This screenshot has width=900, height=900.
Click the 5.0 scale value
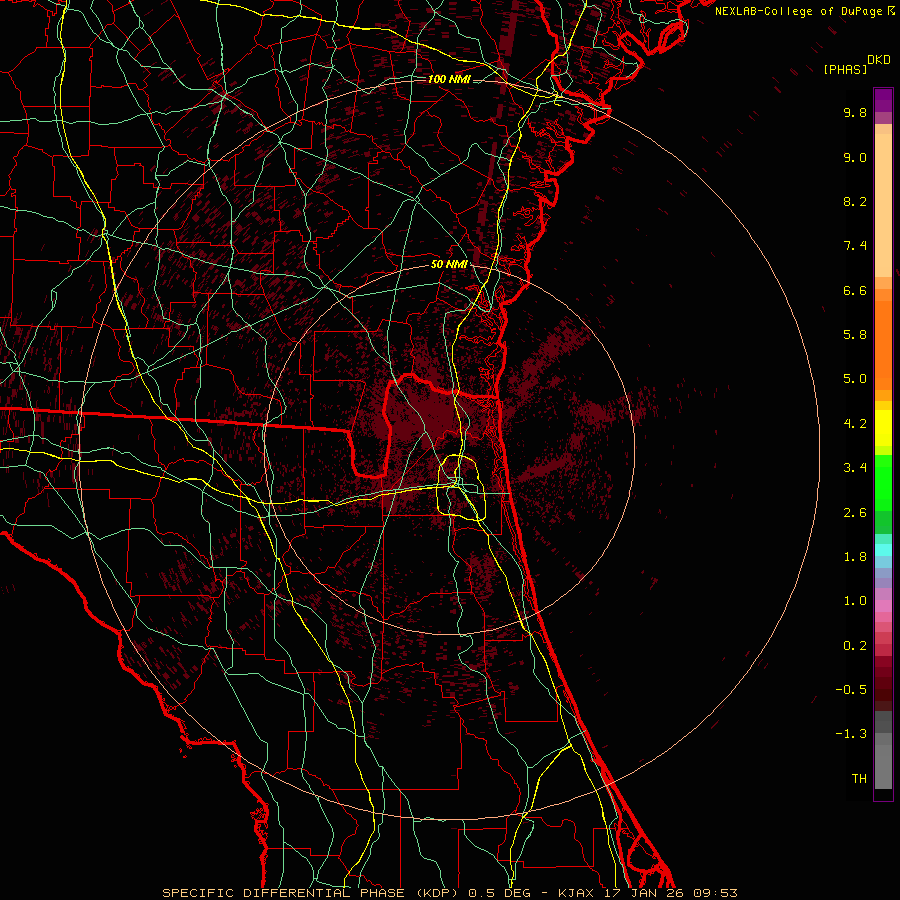(x=855, y=379)
